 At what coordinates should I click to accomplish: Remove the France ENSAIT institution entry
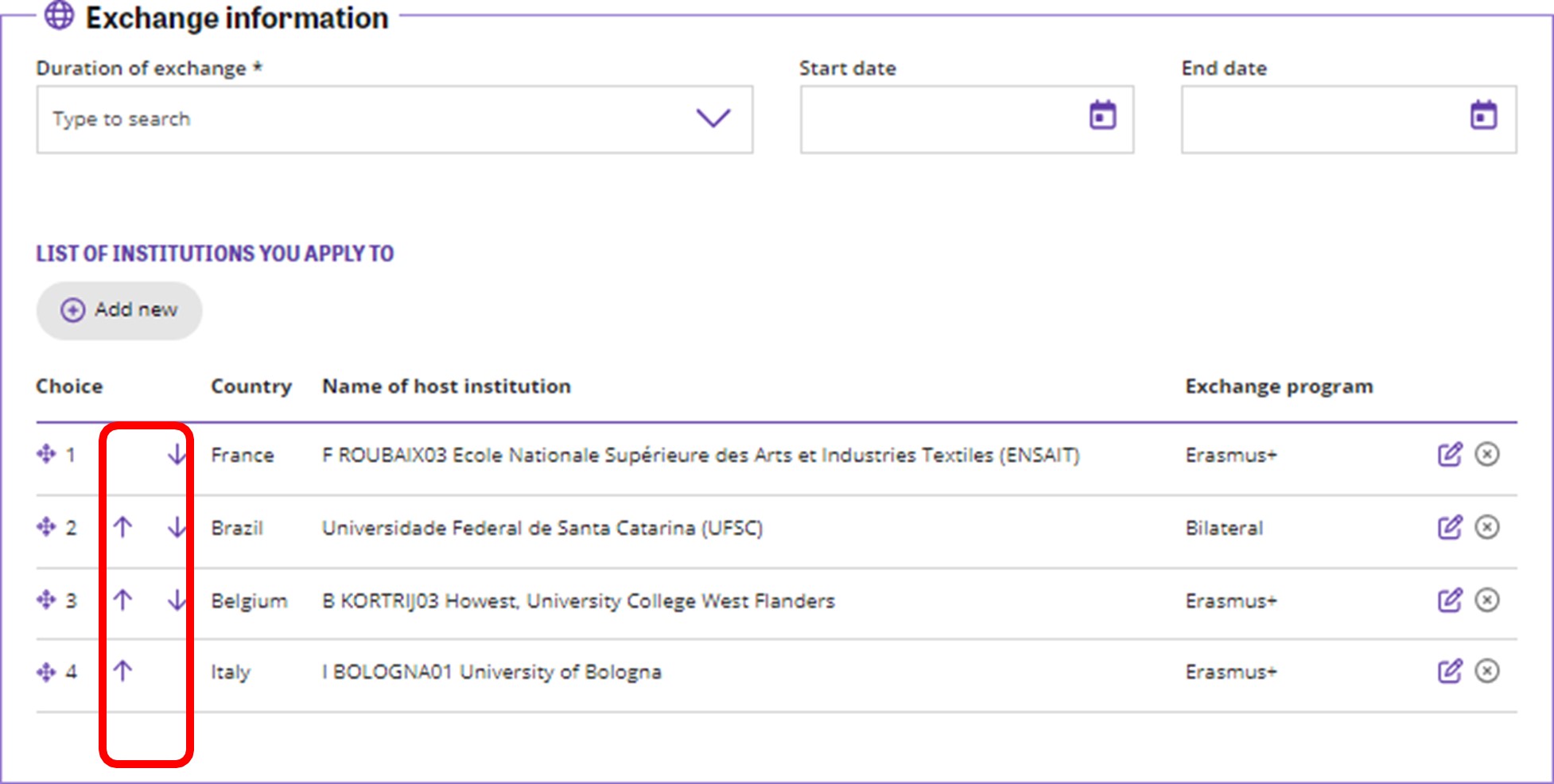pyautogui.click(x=1487, y=455)
